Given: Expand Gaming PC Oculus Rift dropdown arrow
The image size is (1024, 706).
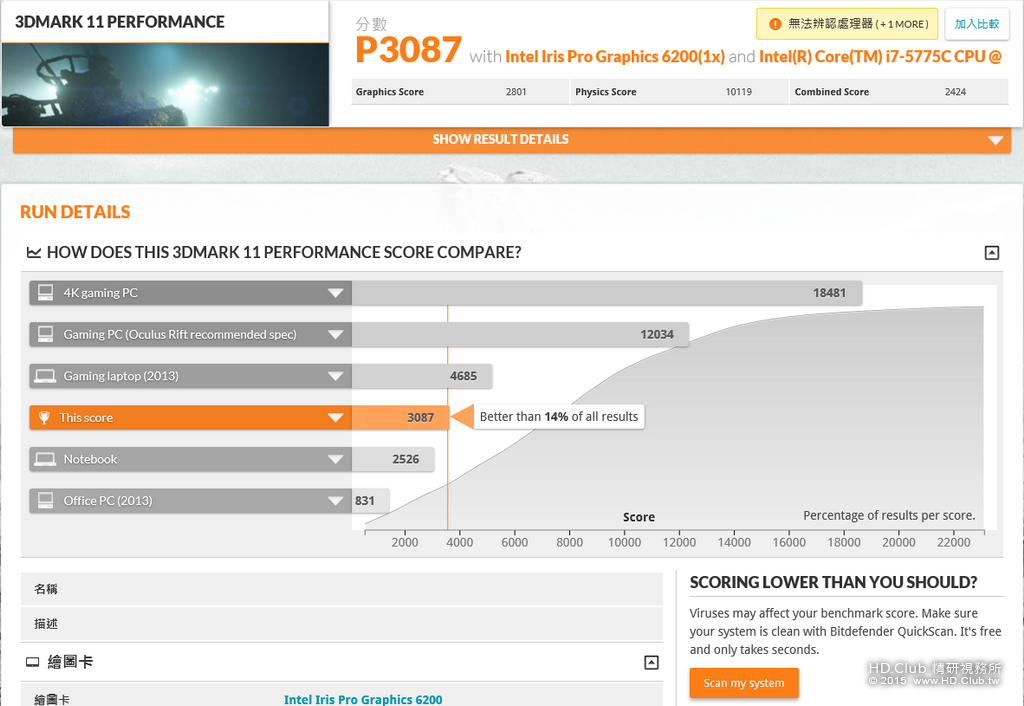Looking at the screenshot, I should [335, 335].
